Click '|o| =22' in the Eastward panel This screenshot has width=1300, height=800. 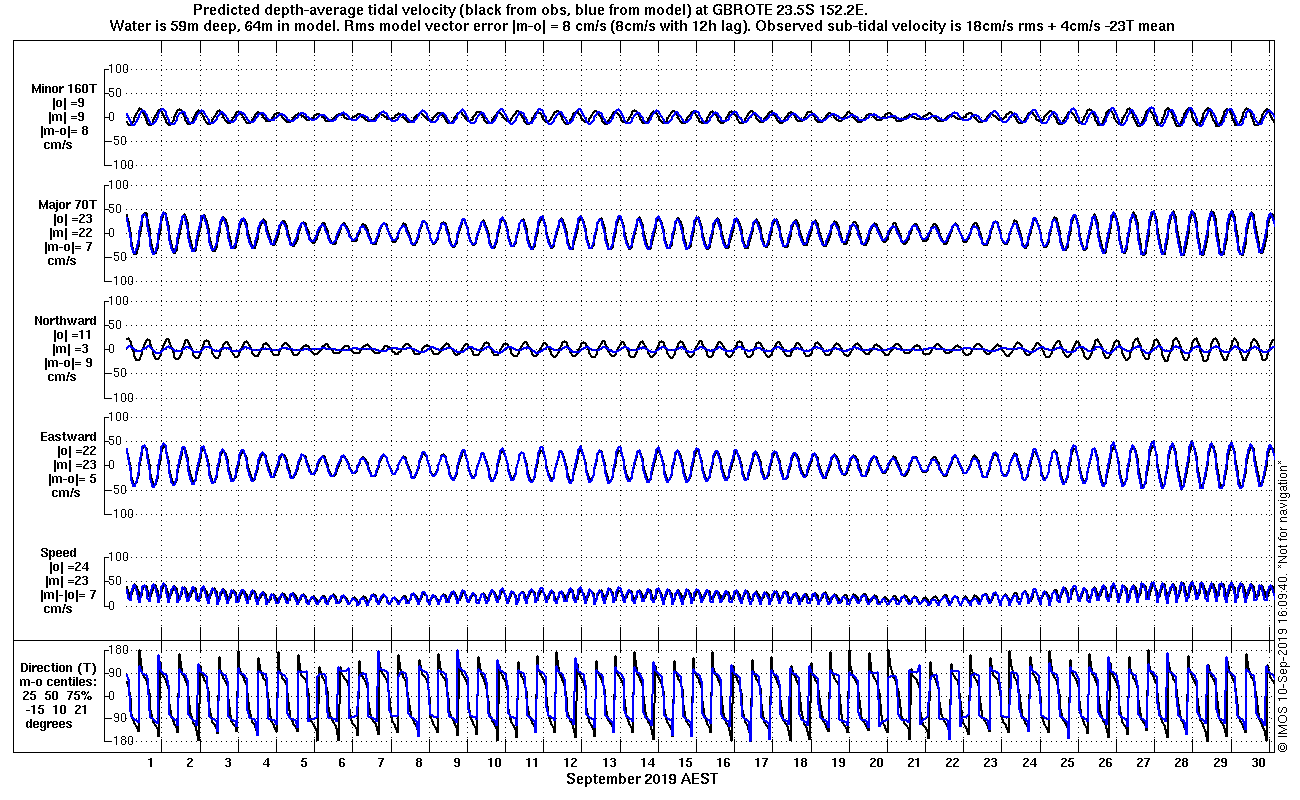pyautogui.click(x=76, y=450)
